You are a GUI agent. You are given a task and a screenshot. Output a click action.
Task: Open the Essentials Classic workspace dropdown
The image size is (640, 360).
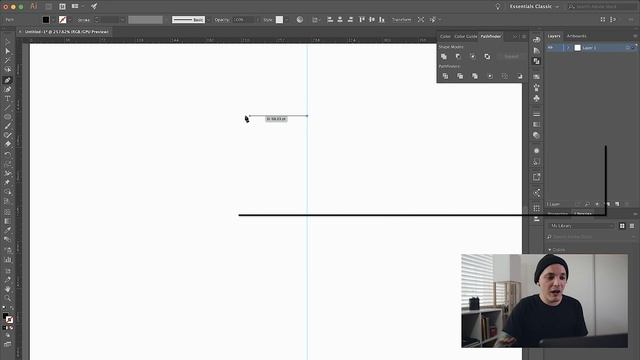coord(534,7)
